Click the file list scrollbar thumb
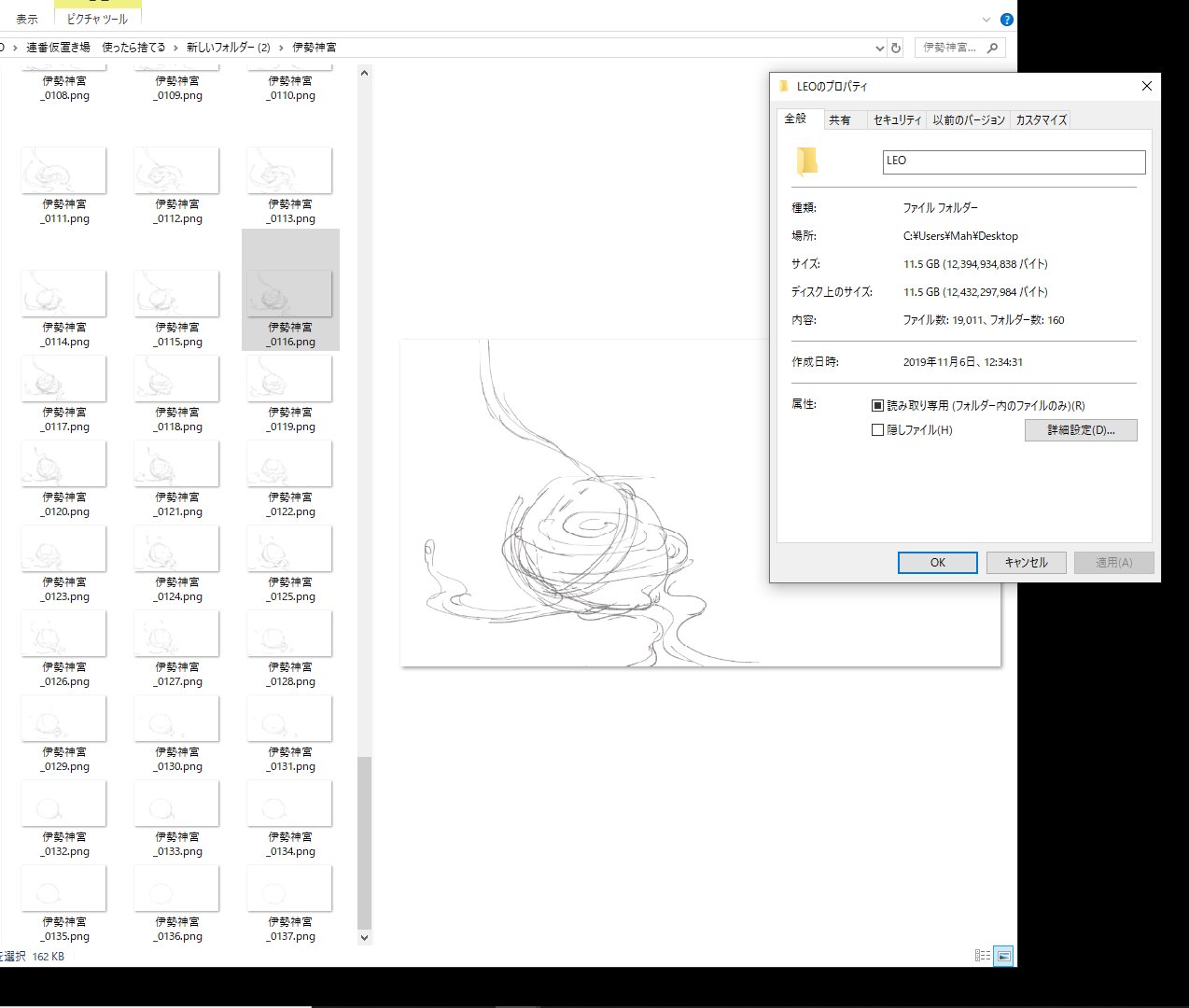This screenshot has height=1008, width=1189. click(364, 842)
